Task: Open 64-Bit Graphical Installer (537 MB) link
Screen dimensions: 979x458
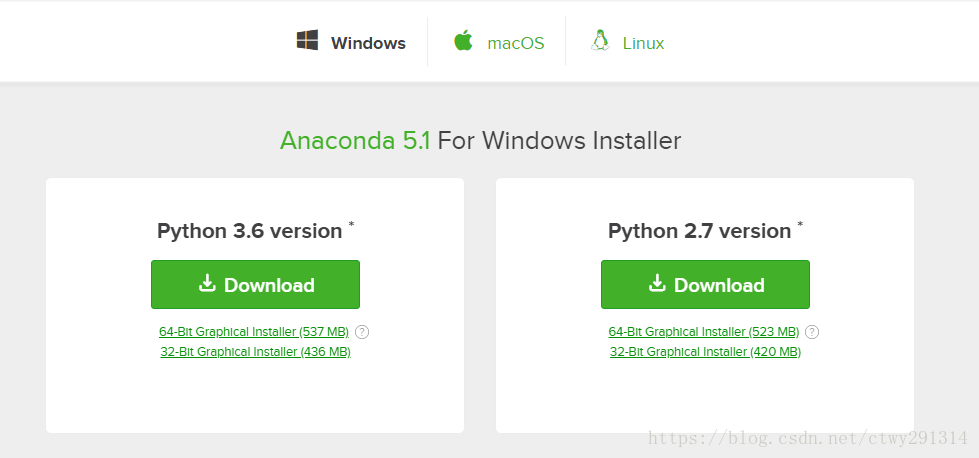Action: [254, 332]
